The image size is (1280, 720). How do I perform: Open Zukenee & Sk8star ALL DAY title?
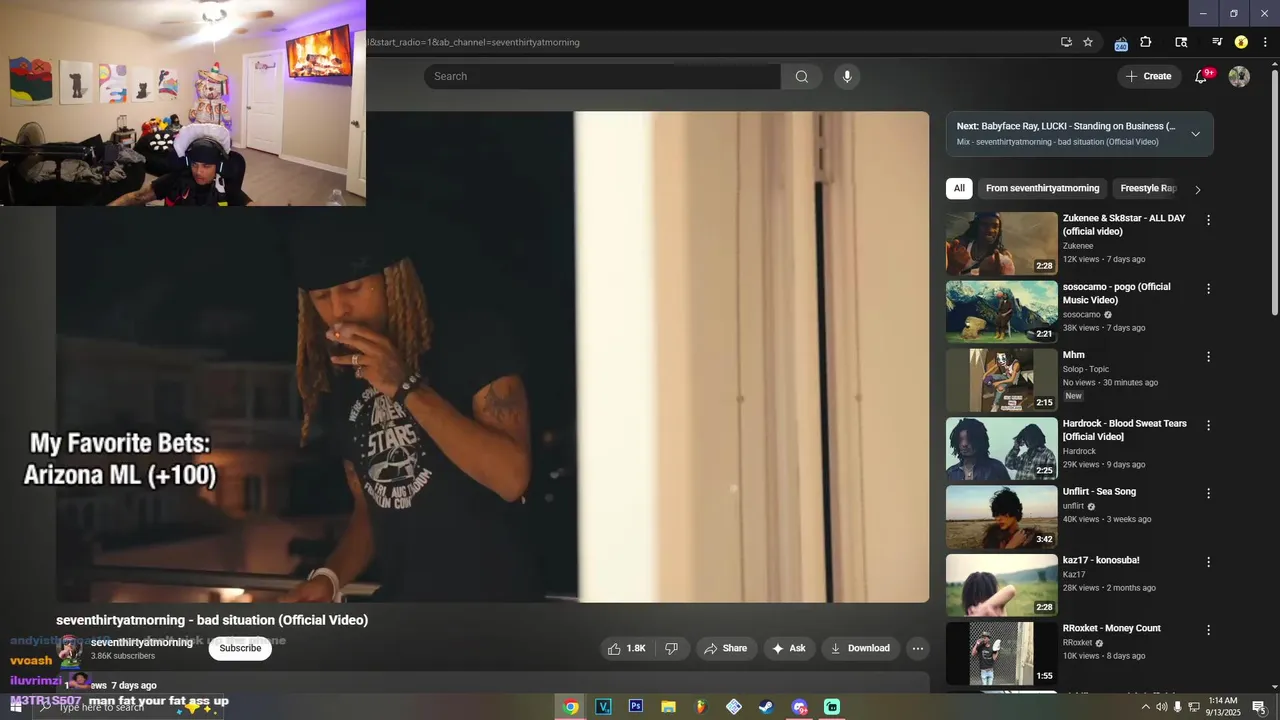pyautogui.click(x=1124, y=224)
